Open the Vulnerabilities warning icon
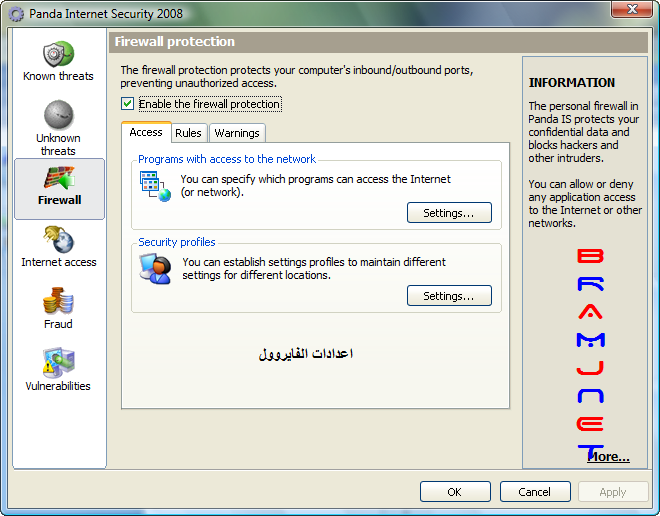 point(58,362)
